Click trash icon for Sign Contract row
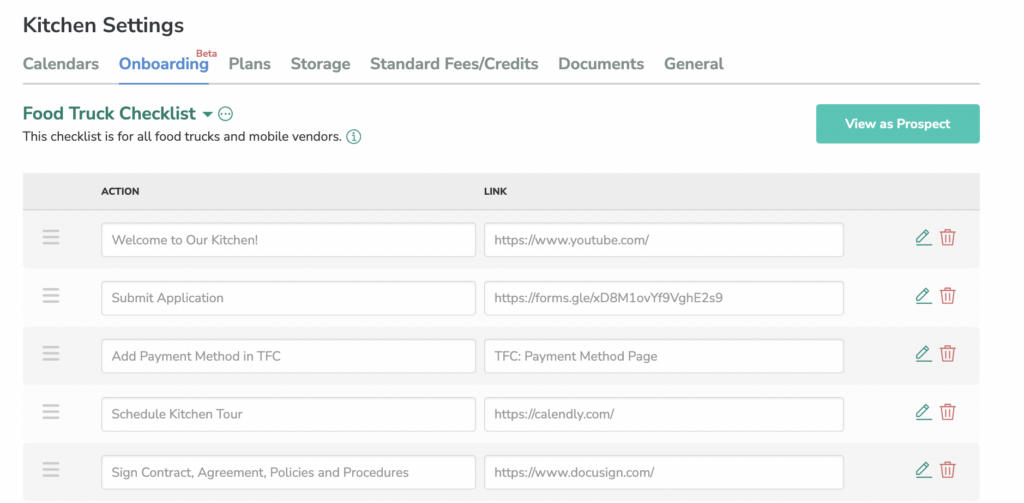Screen dimensions: 1024x503 point(948,470)
